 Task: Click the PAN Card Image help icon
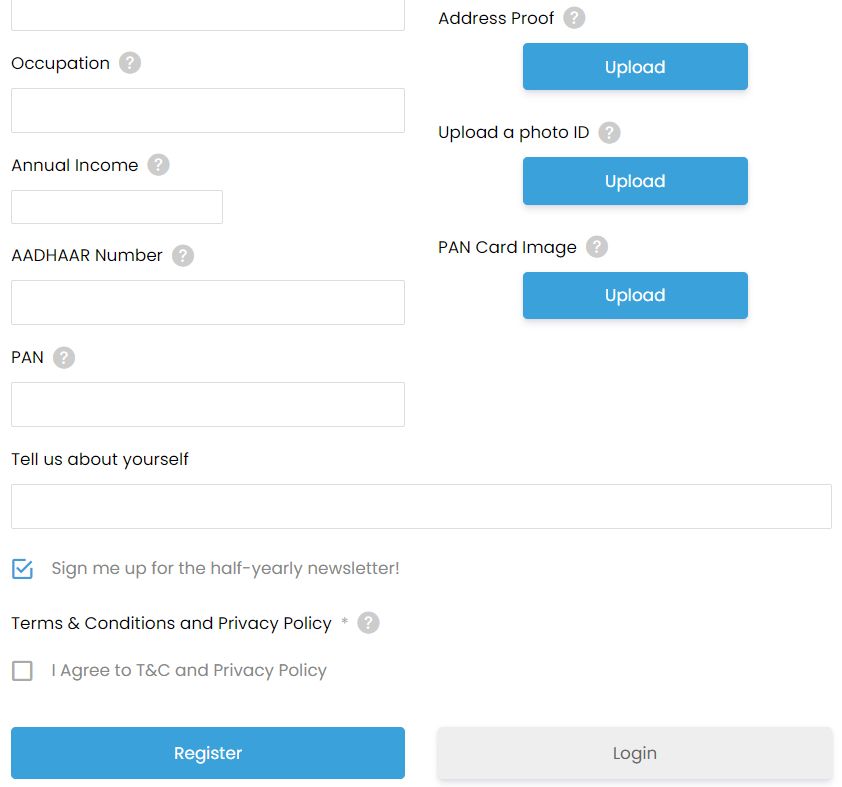(597, 247)
